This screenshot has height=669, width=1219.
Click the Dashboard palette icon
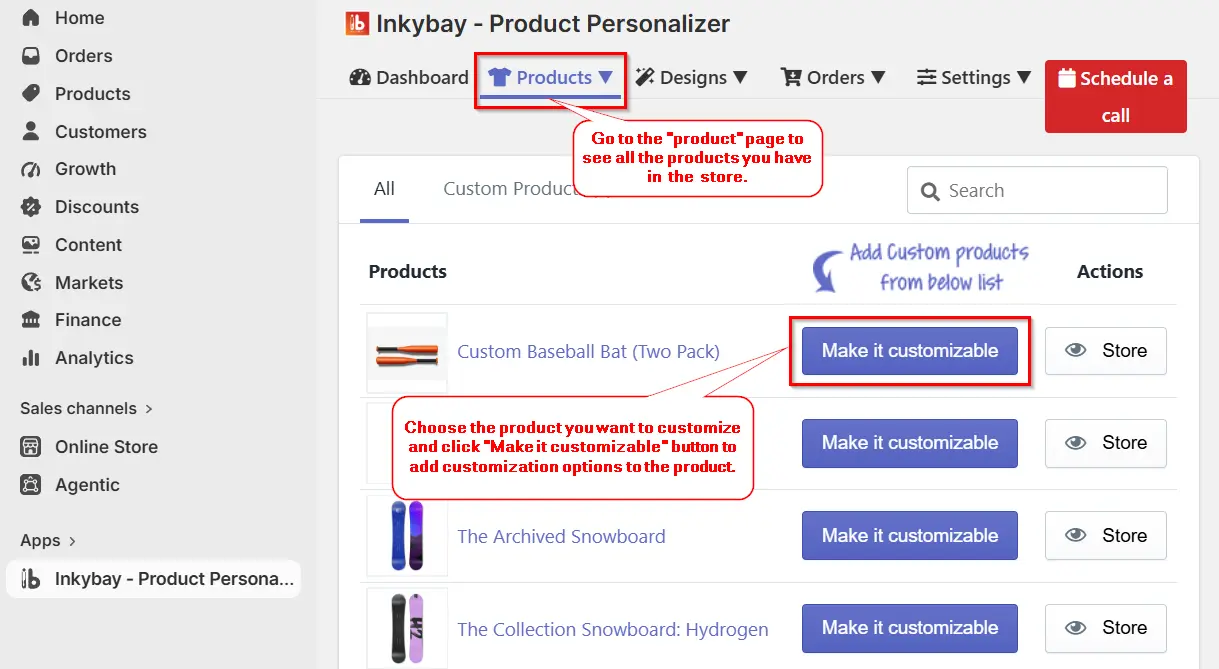point(360,77)
